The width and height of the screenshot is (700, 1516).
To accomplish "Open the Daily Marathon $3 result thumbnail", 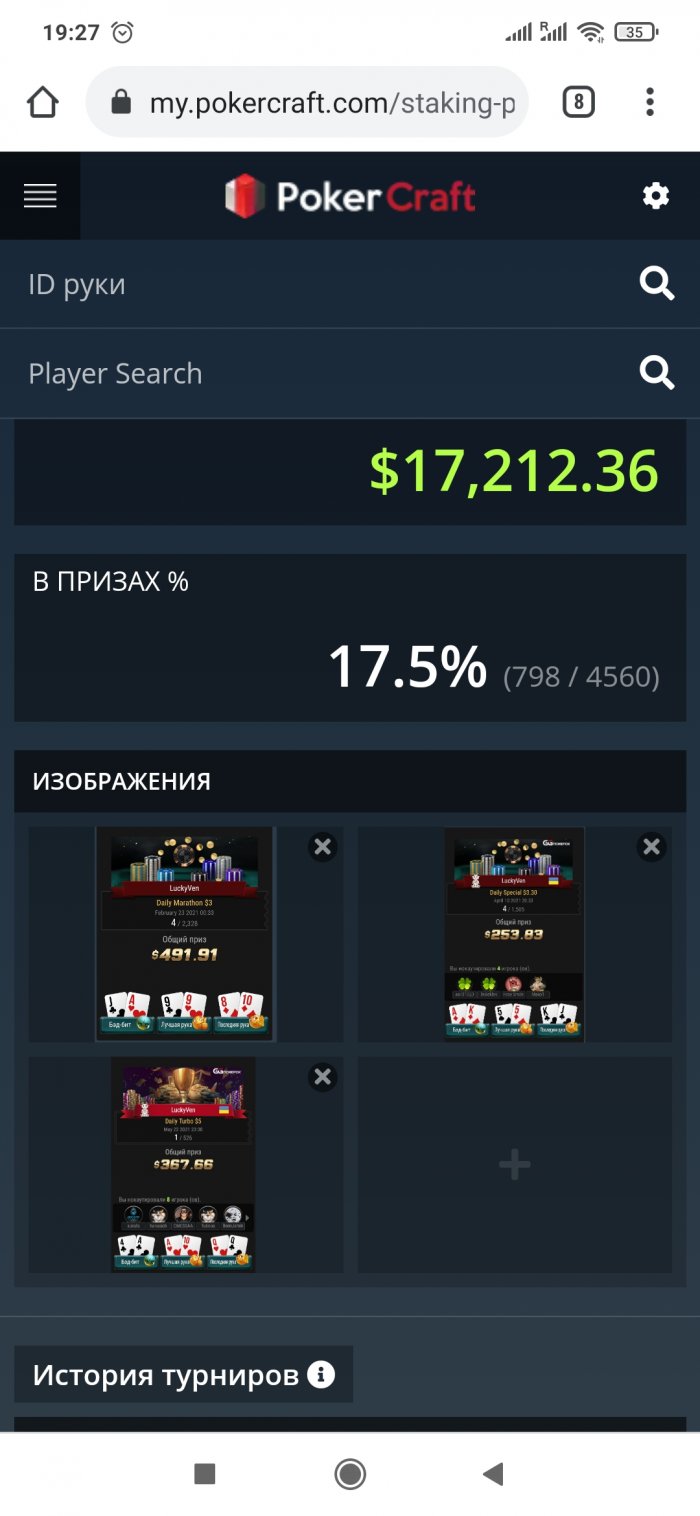I will click(185, 934).
